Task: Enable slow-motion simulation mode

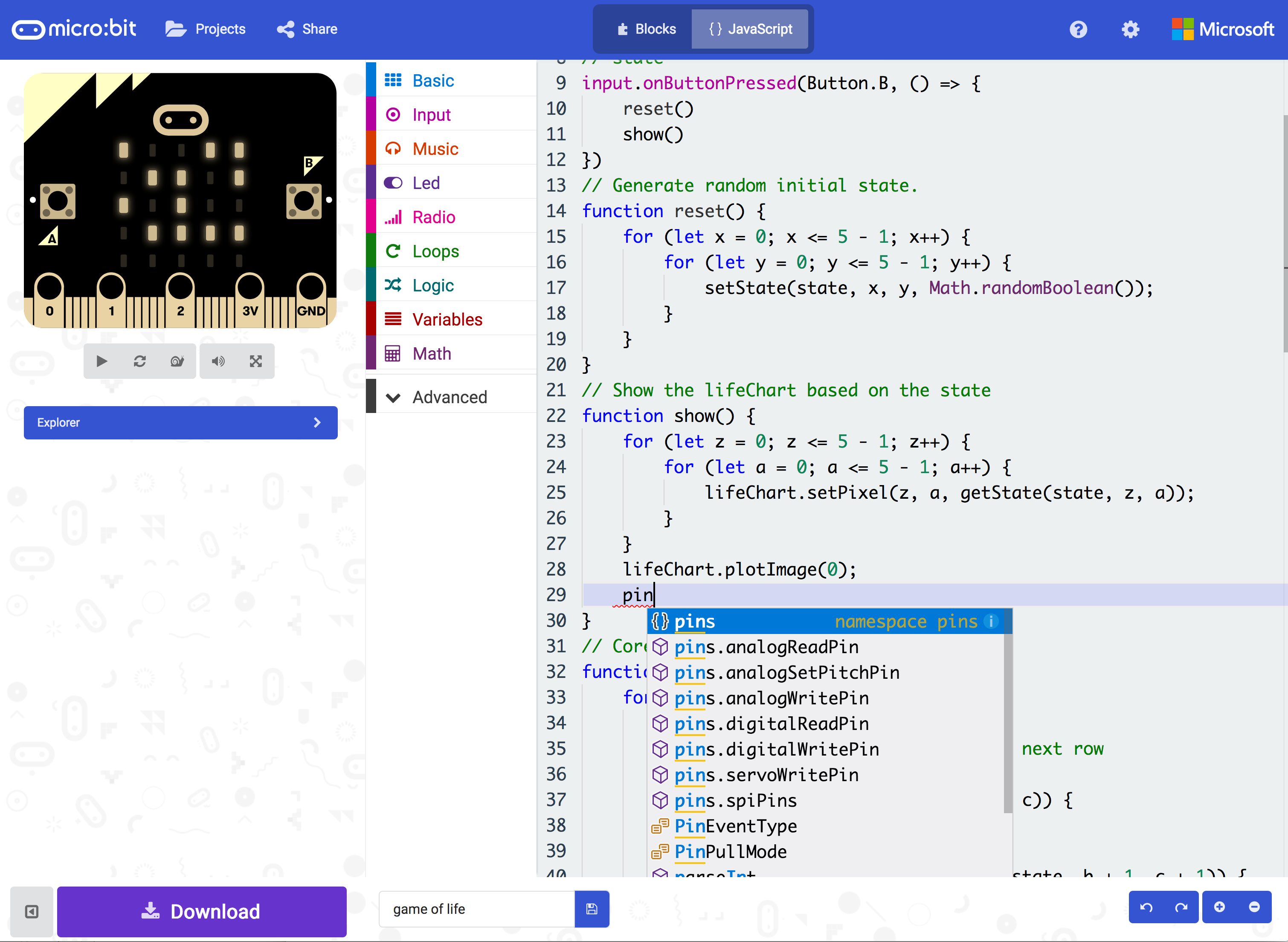Action: [177, 361]
